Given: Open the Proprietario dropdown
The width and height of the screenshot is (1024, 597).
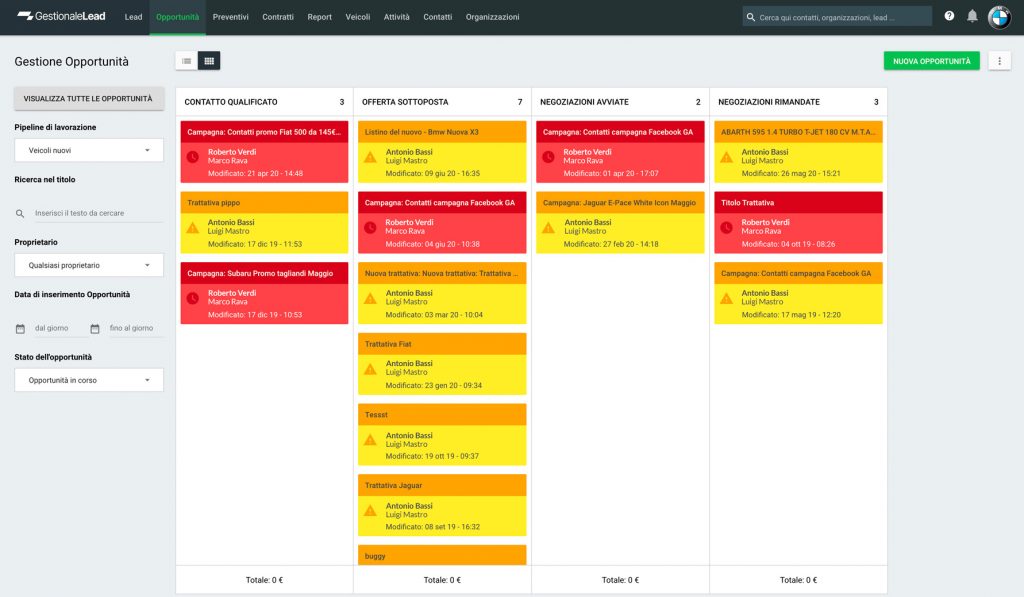Looking at the screenshot, I should 89,265.
